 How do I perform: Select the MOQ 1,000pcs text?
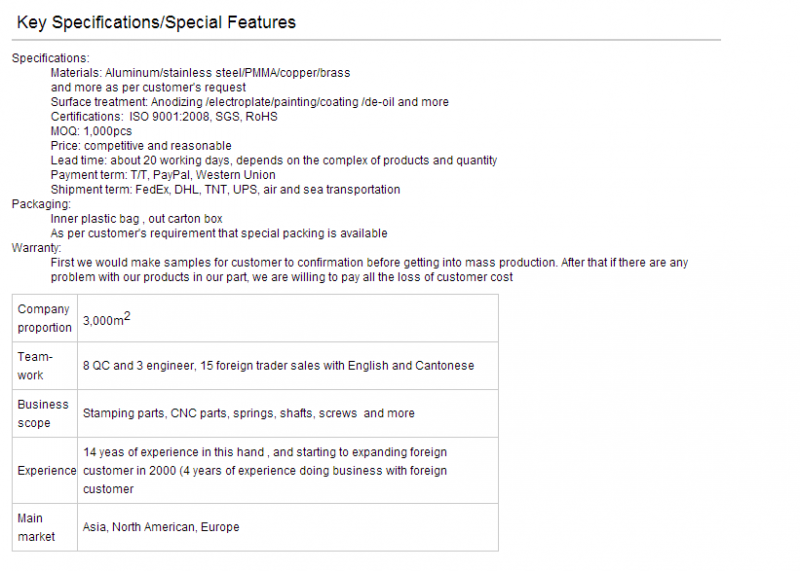point(91,131)
